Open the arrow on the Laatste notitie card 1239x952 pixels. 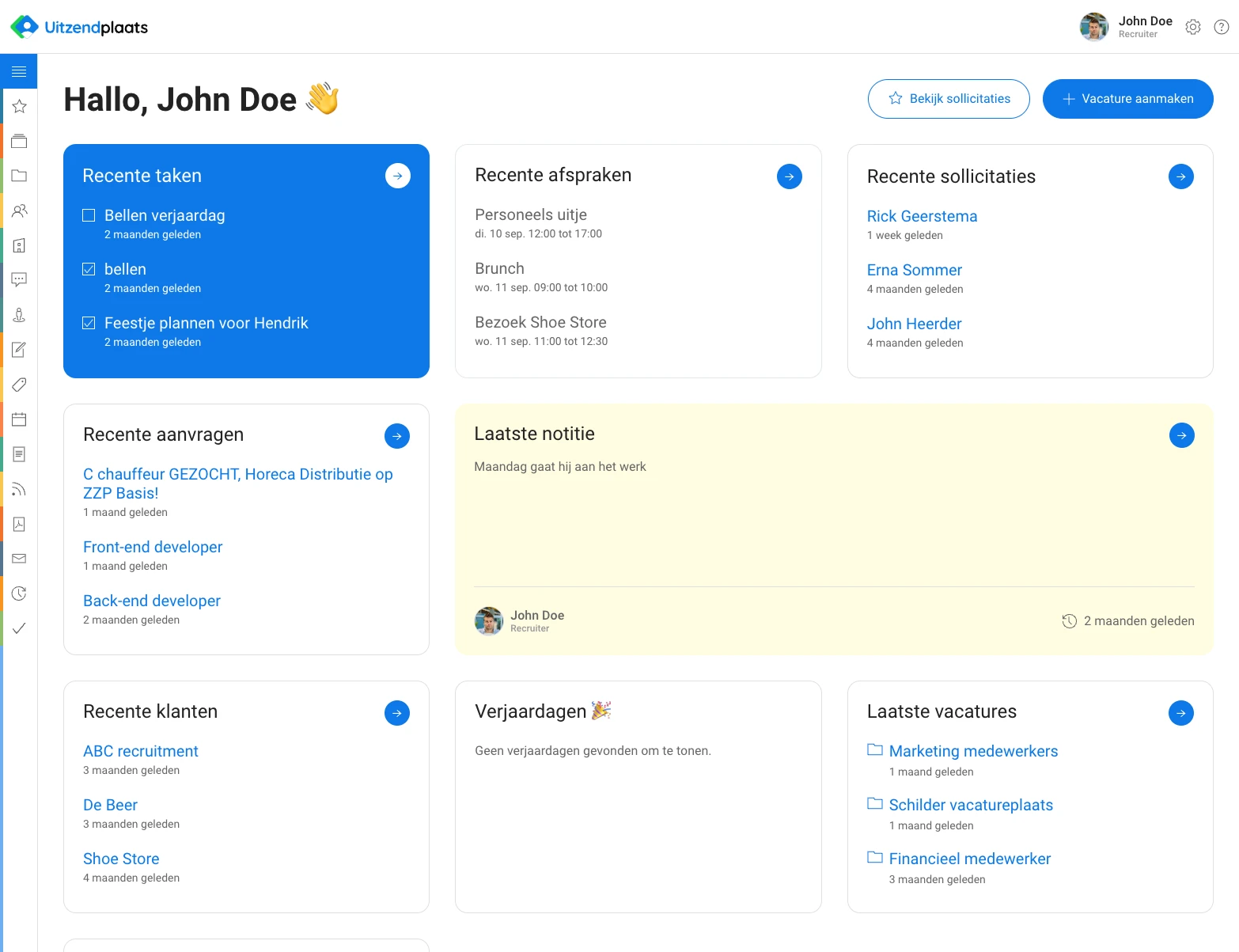coord(1181,434)
